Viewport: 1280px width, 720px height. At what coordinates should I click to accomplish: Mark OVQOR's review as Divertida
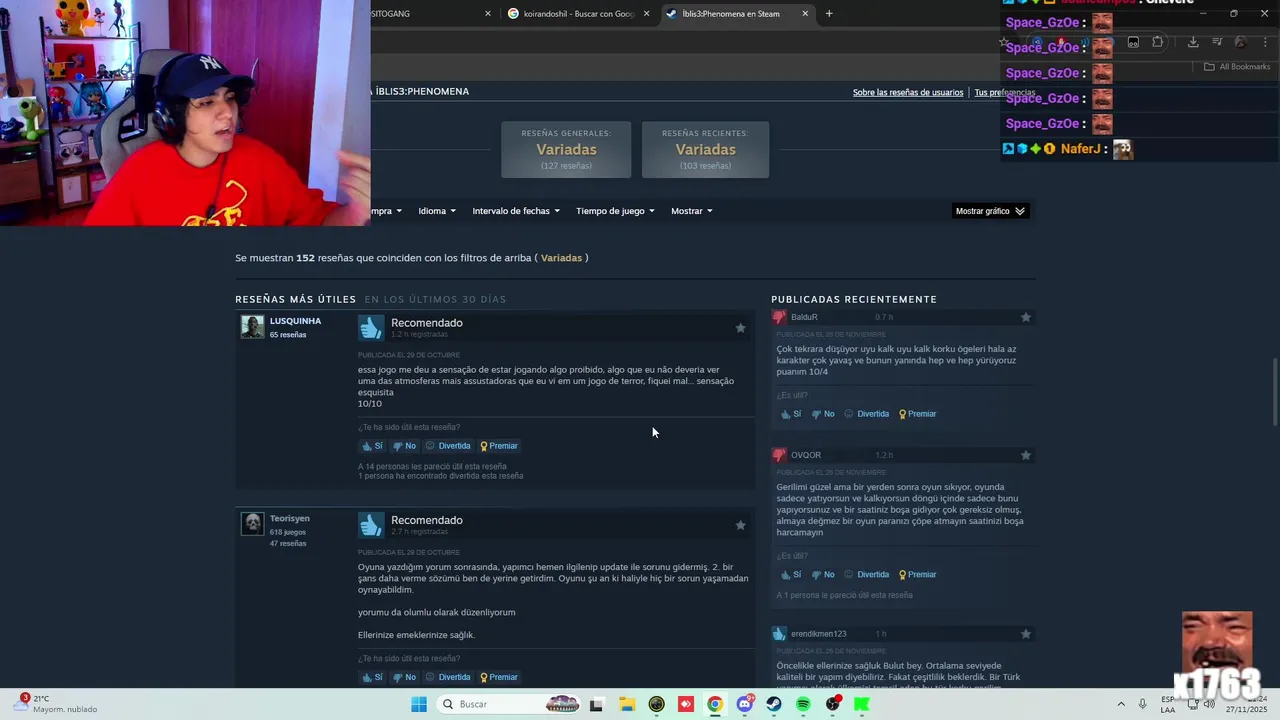[x=867, y=575]
